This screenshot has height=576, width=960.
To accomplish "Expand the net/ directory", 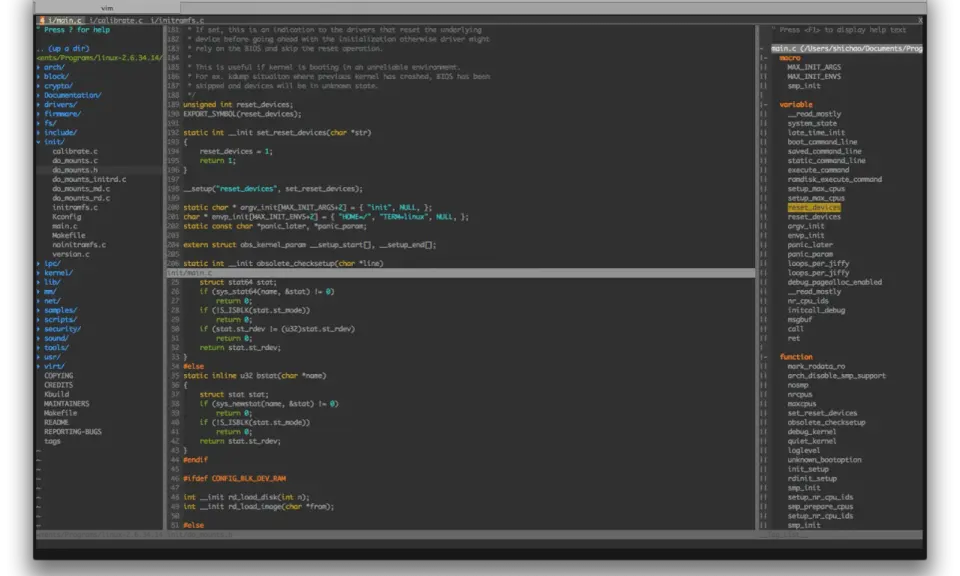I will (52, 301).
